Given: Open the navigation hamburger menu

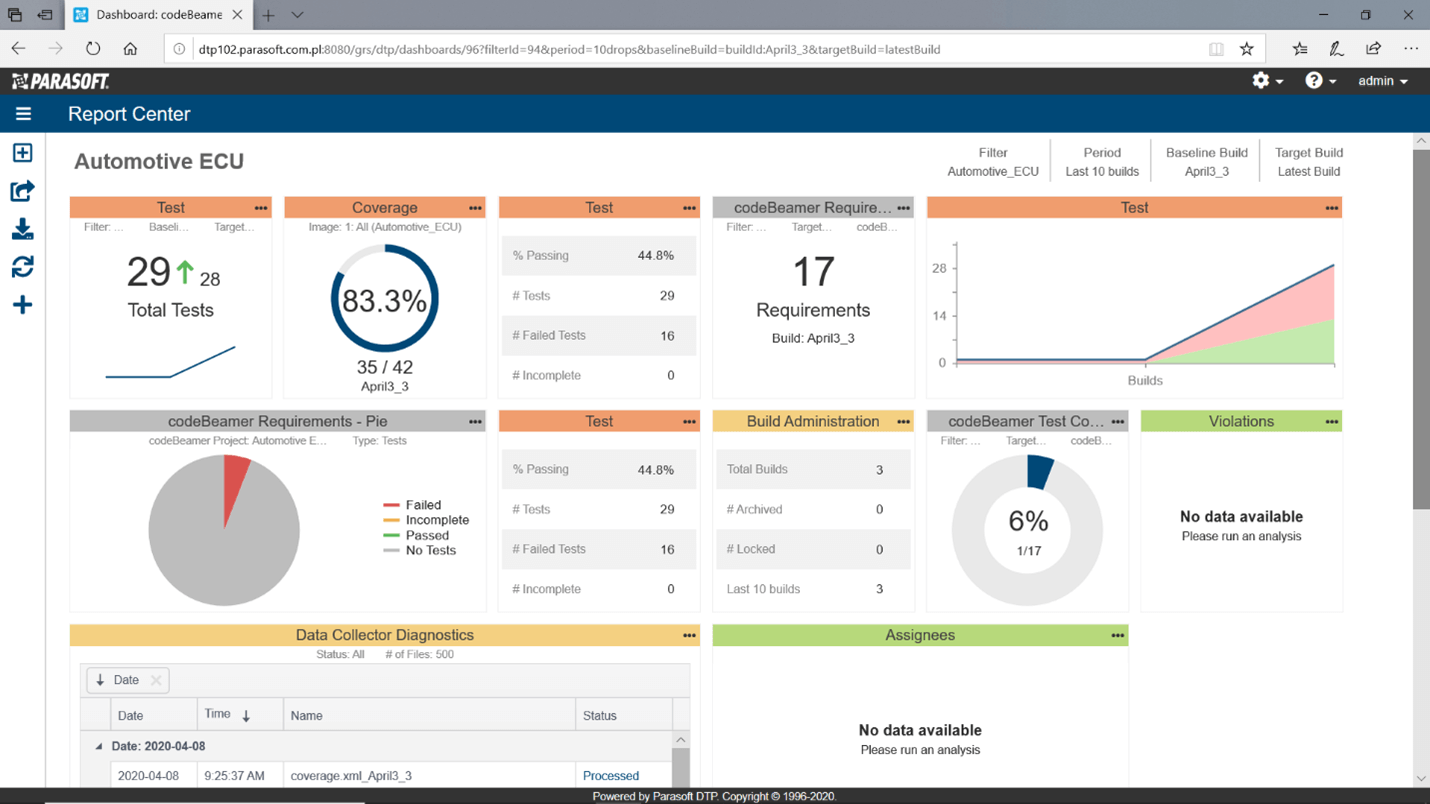Looking at the screenshot, I should (22, 114).
